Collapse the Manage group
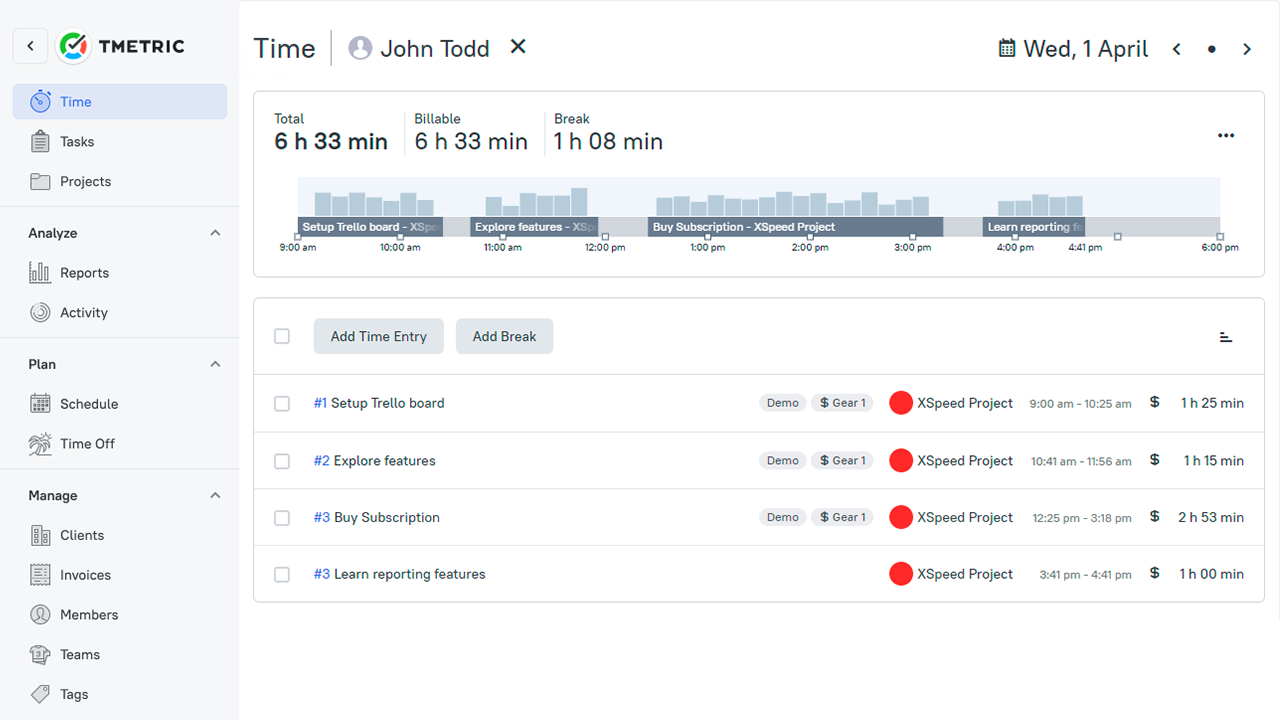Screen dimensions: 1280x720 [x=215, y=495]
